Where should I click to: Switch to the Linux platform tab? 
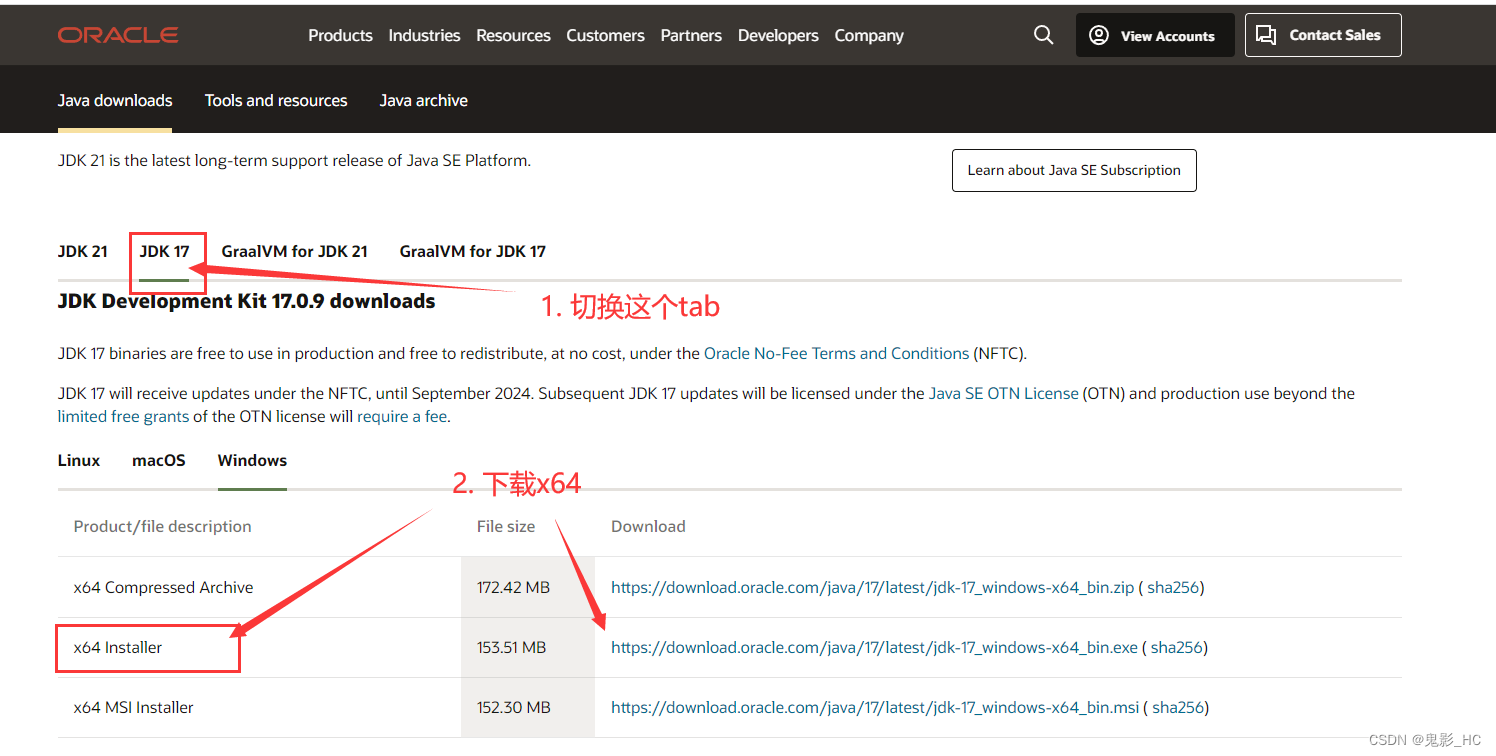[x=78, y=460]
